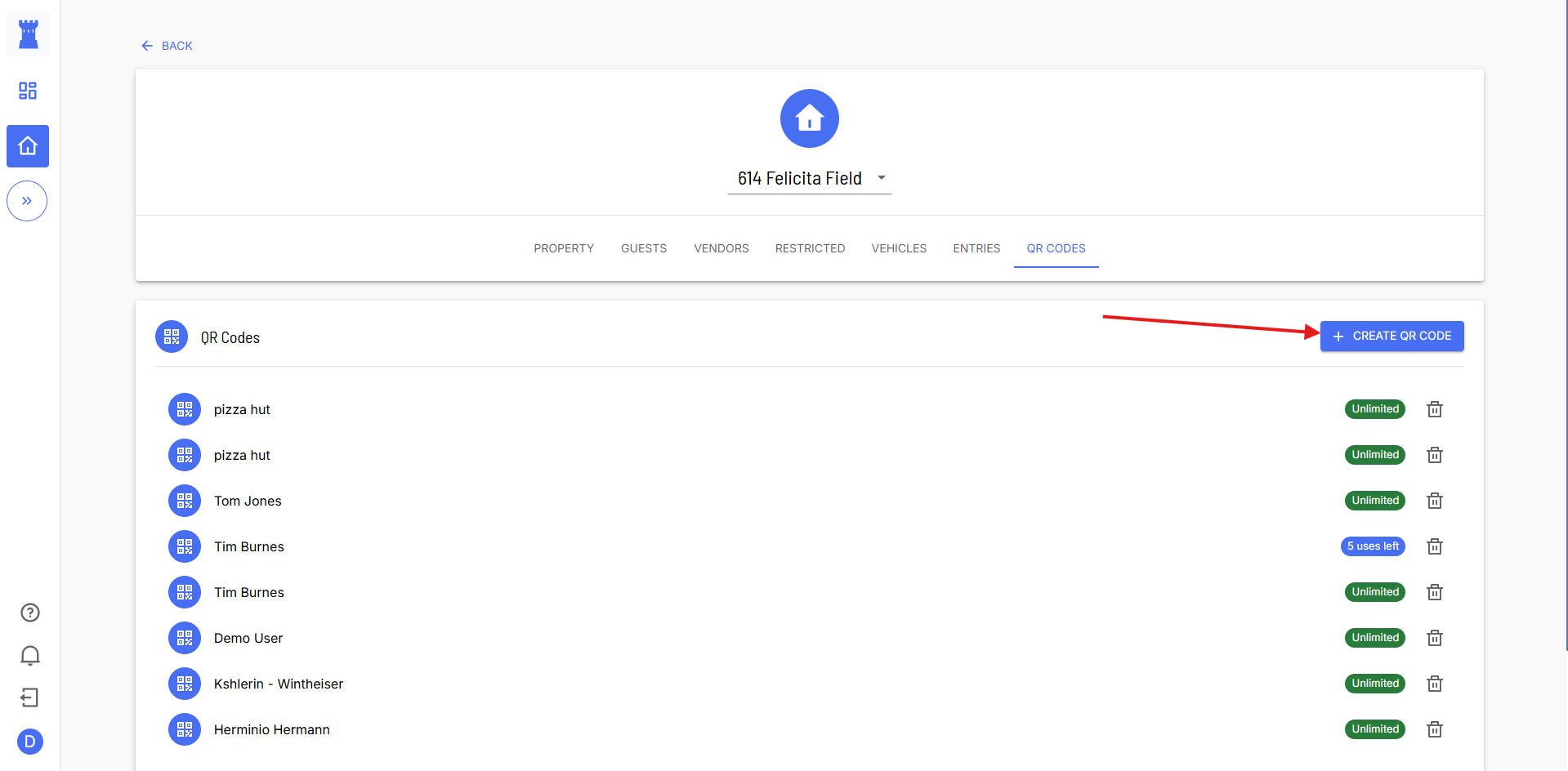Open the user avatar labeled D
Viewport: 1568px width, 771px height.
(x=30, y=742)
